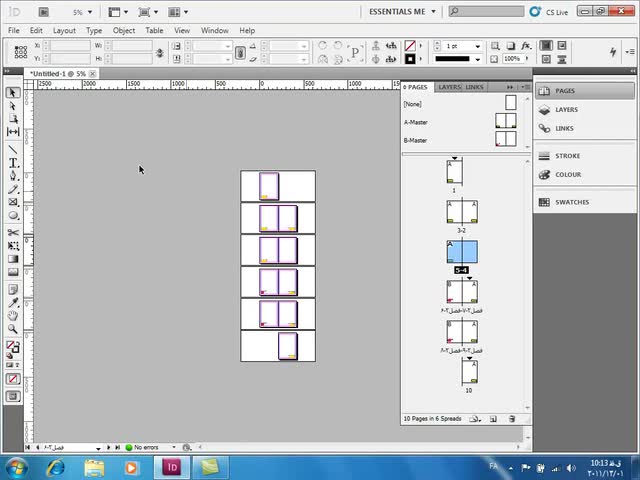Toggle constrain proportions for width and height
Viewport: 640px width, 480px height.
[x=160, y=53]
